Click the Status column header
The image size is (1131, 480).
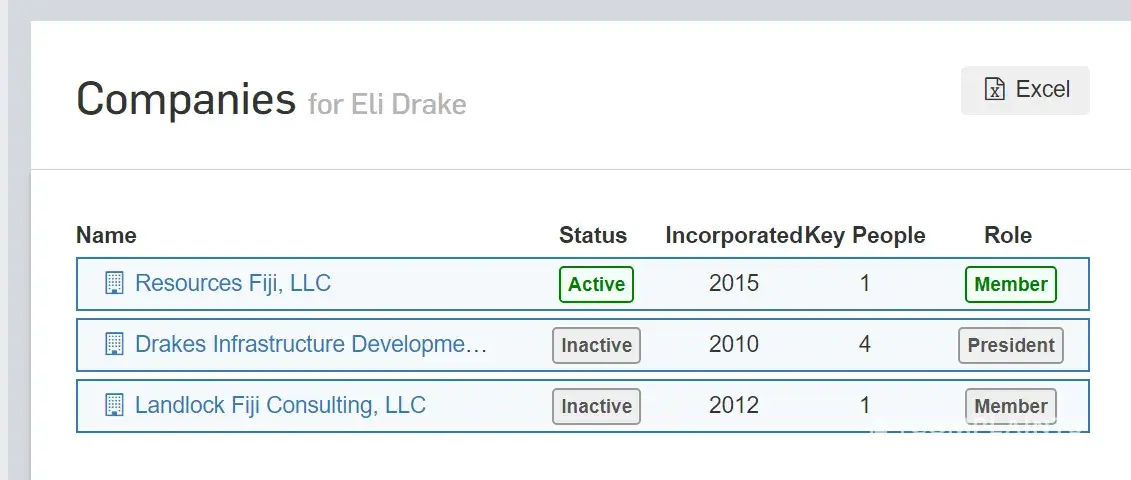593,236
